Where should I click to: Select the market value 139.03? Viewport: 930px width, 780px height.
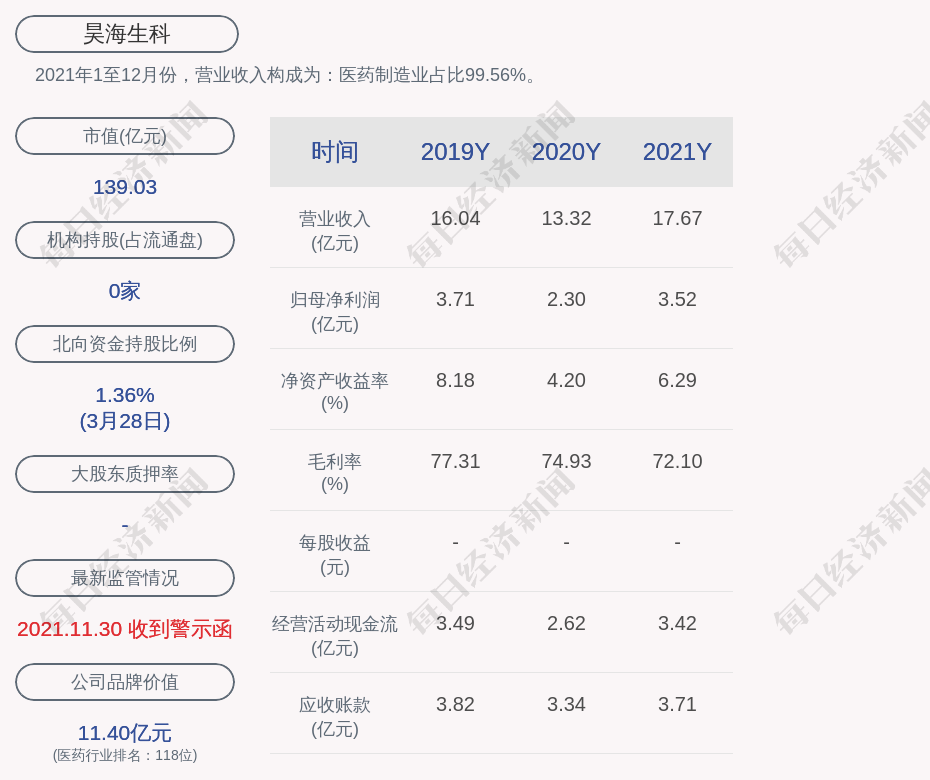125,187
